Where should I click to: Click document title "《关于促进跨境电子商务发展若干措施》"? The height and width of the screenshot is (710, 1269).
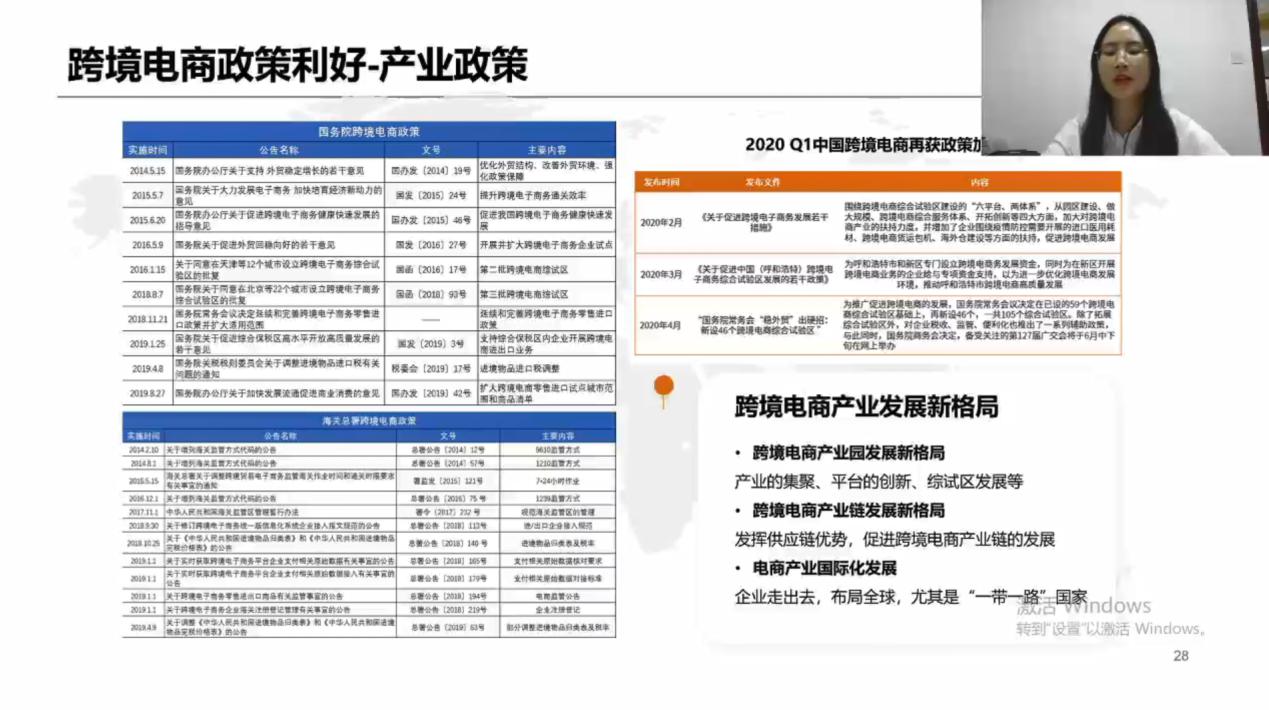[x=765, y=222]
